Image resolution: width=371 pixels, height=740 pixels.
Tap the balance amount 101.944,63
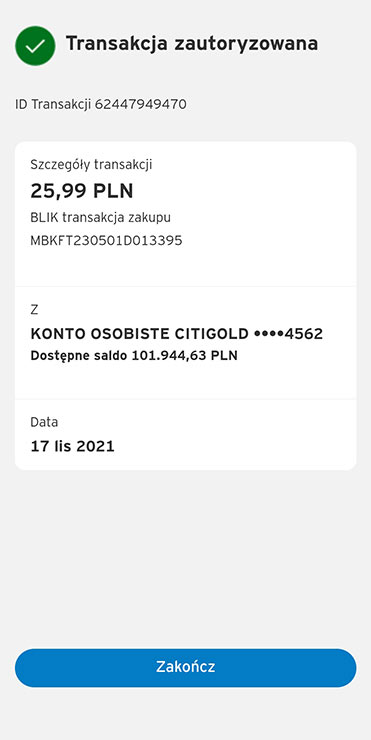[169, 356]
